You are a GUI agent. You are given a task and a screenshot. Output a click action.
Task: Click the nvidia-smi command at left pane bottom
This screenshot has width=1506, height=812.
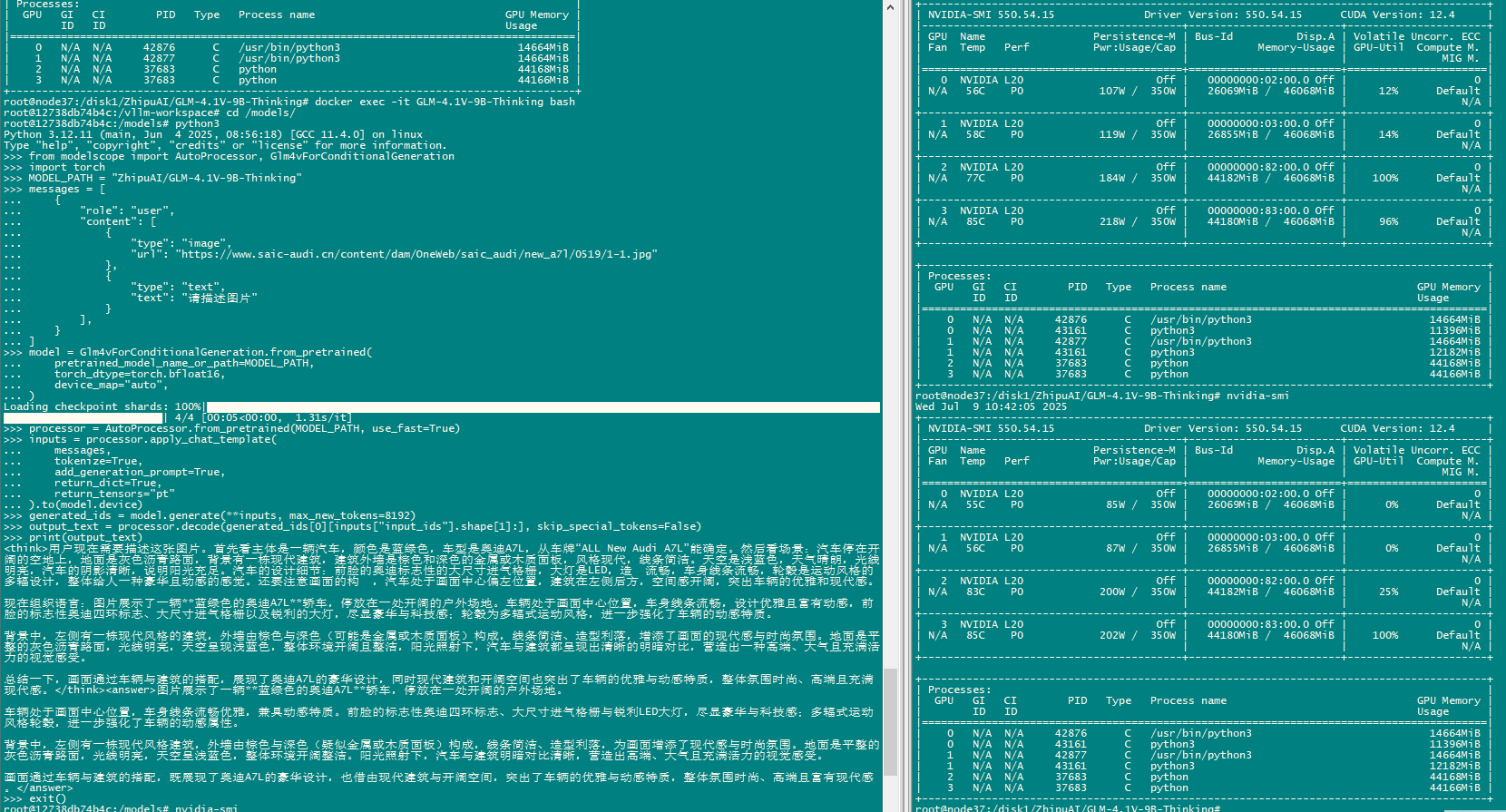coord(206,808)
